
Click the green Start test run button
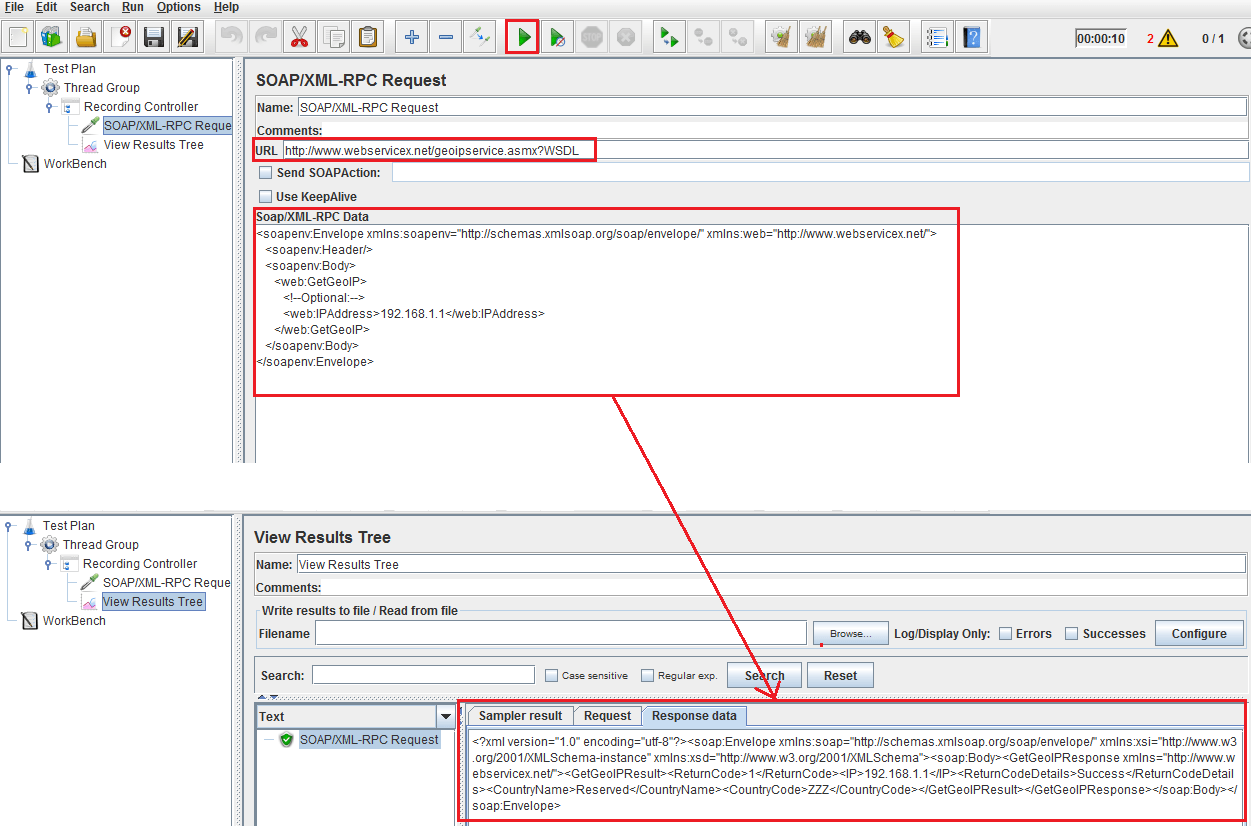[522, 38]
